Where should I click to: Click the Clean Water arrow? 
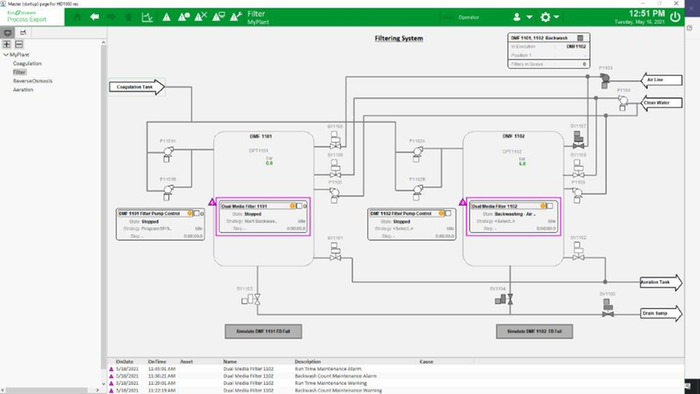tap(662, 103)
